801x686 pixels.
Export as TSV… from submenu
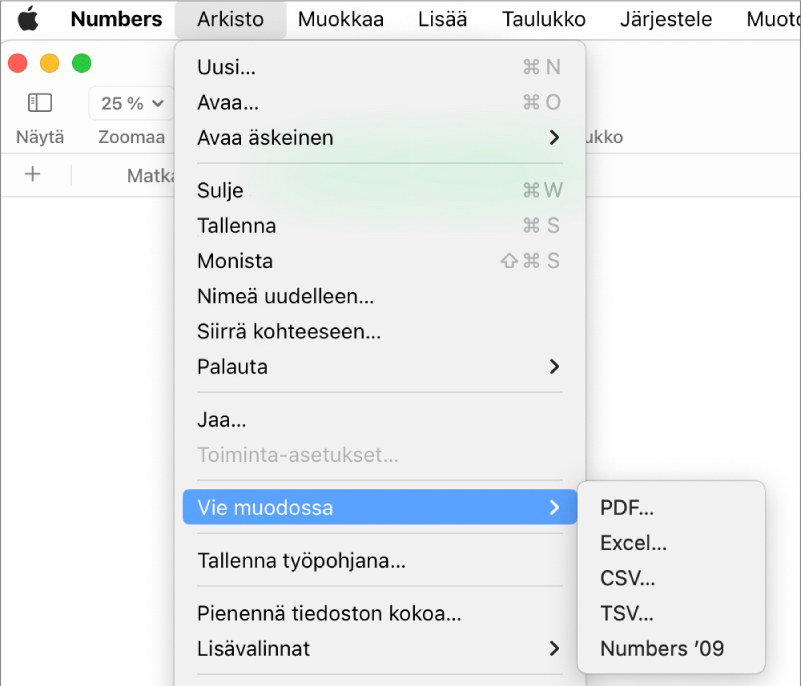[671, 613]
